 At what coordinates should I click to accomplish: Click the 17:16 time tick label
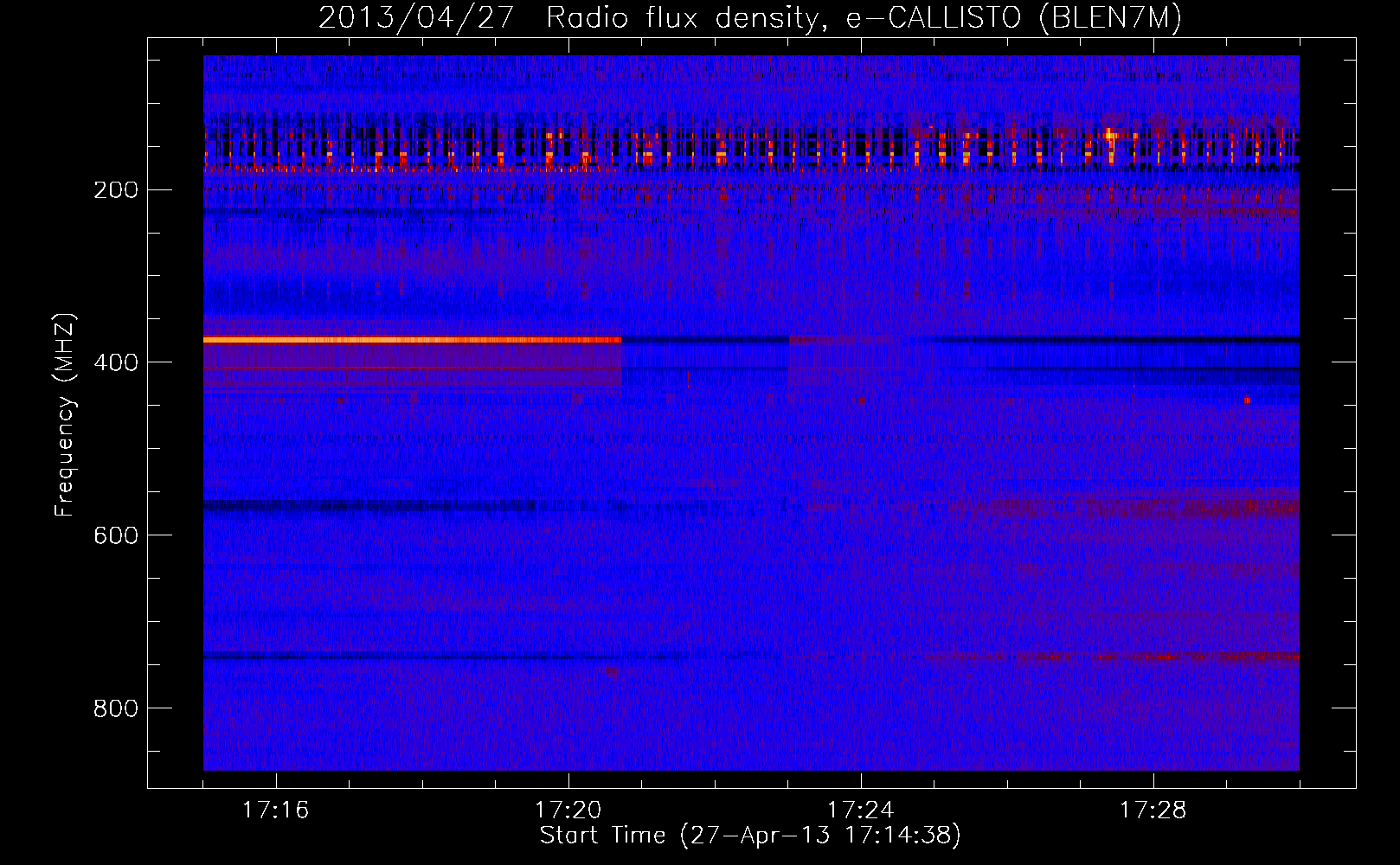(x=276, y=811)
